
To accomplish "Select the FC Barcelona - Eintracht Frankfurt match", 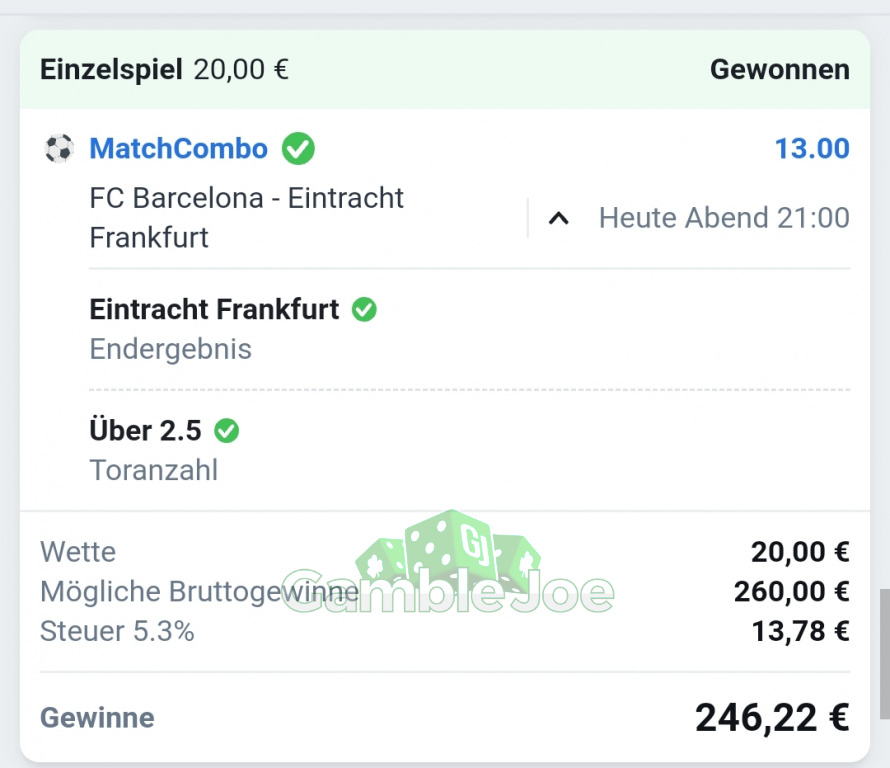I will 246,218.
